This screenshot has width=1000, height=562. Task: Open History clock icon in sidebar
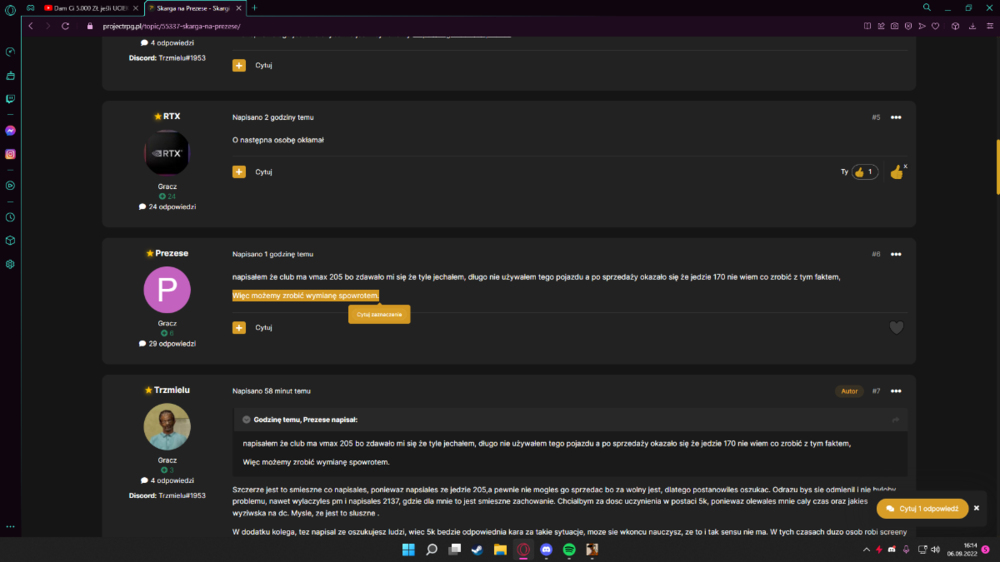pyautogui.click(x=10, y=218)
